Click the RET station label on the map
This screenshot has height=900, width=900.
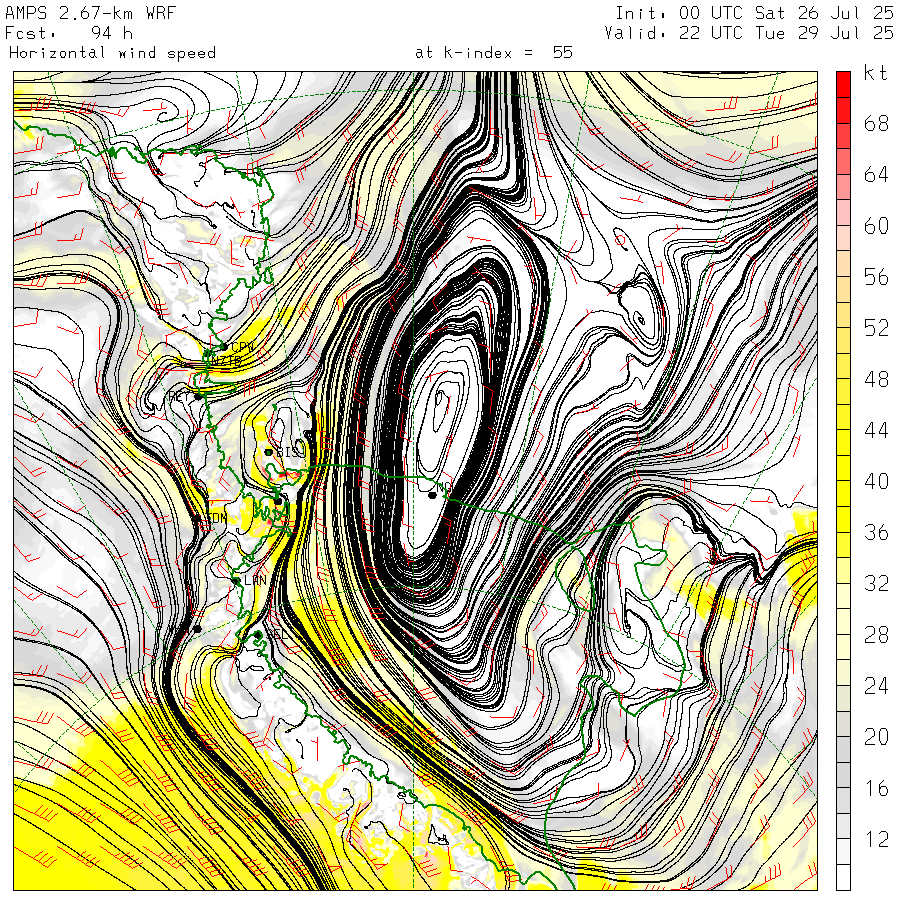click(x=179, y=396)
